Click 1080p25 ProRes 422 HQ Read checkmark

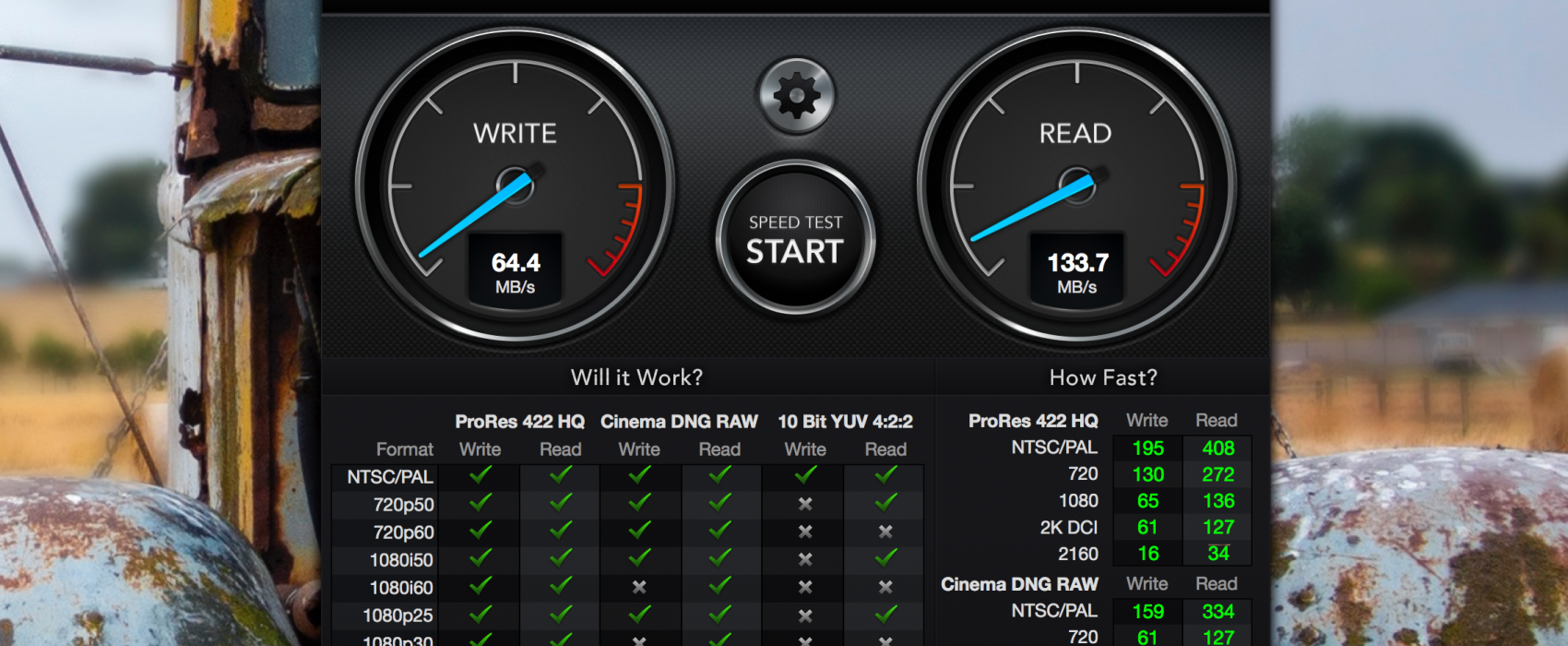561,614
